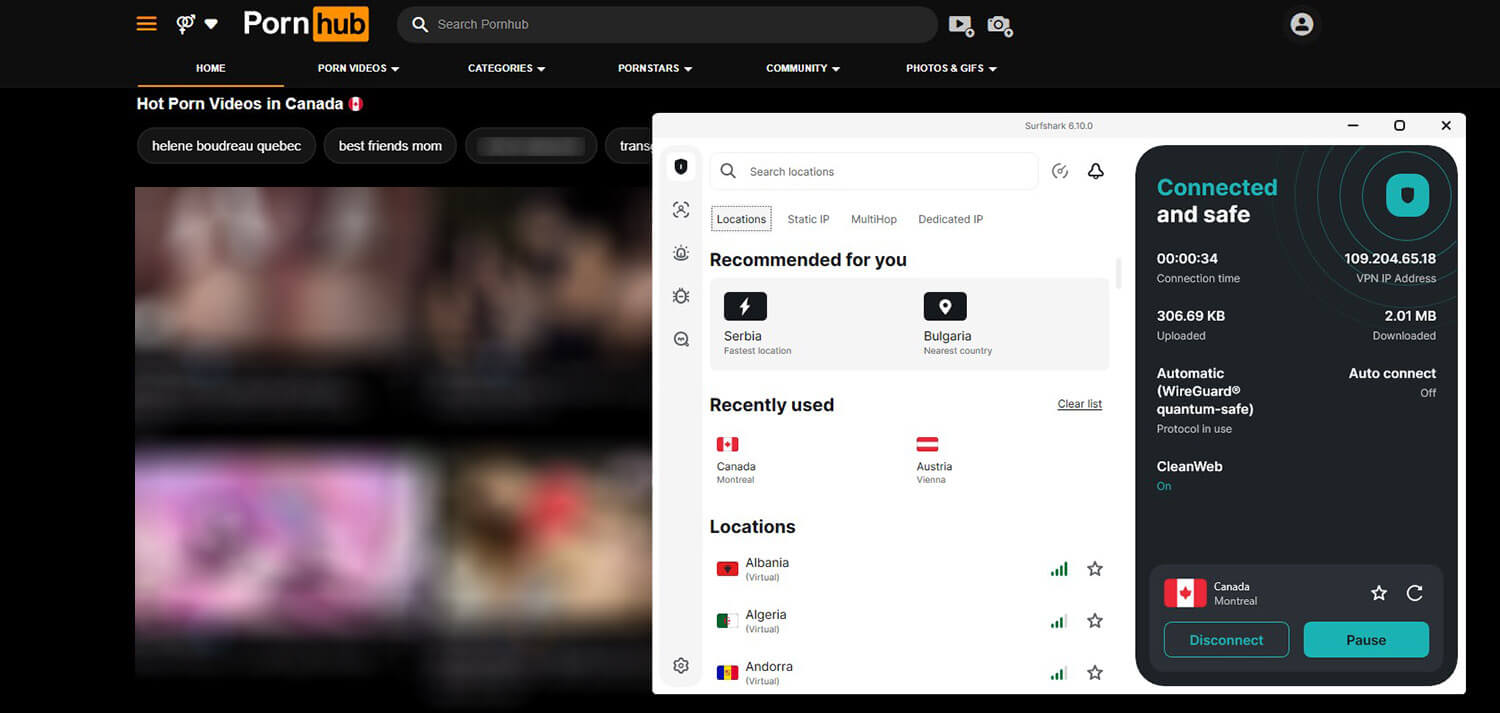
Task: Click the site logo in the header
Action: [x=306, y=24]
